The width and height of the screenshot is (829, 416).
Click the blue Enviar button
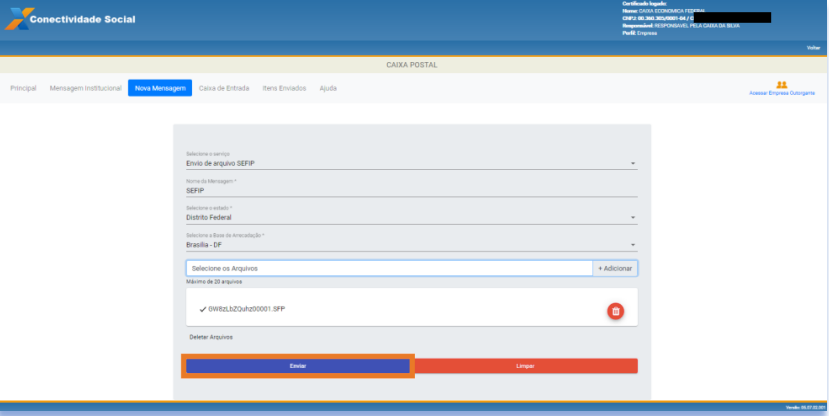tap(298, 366)
